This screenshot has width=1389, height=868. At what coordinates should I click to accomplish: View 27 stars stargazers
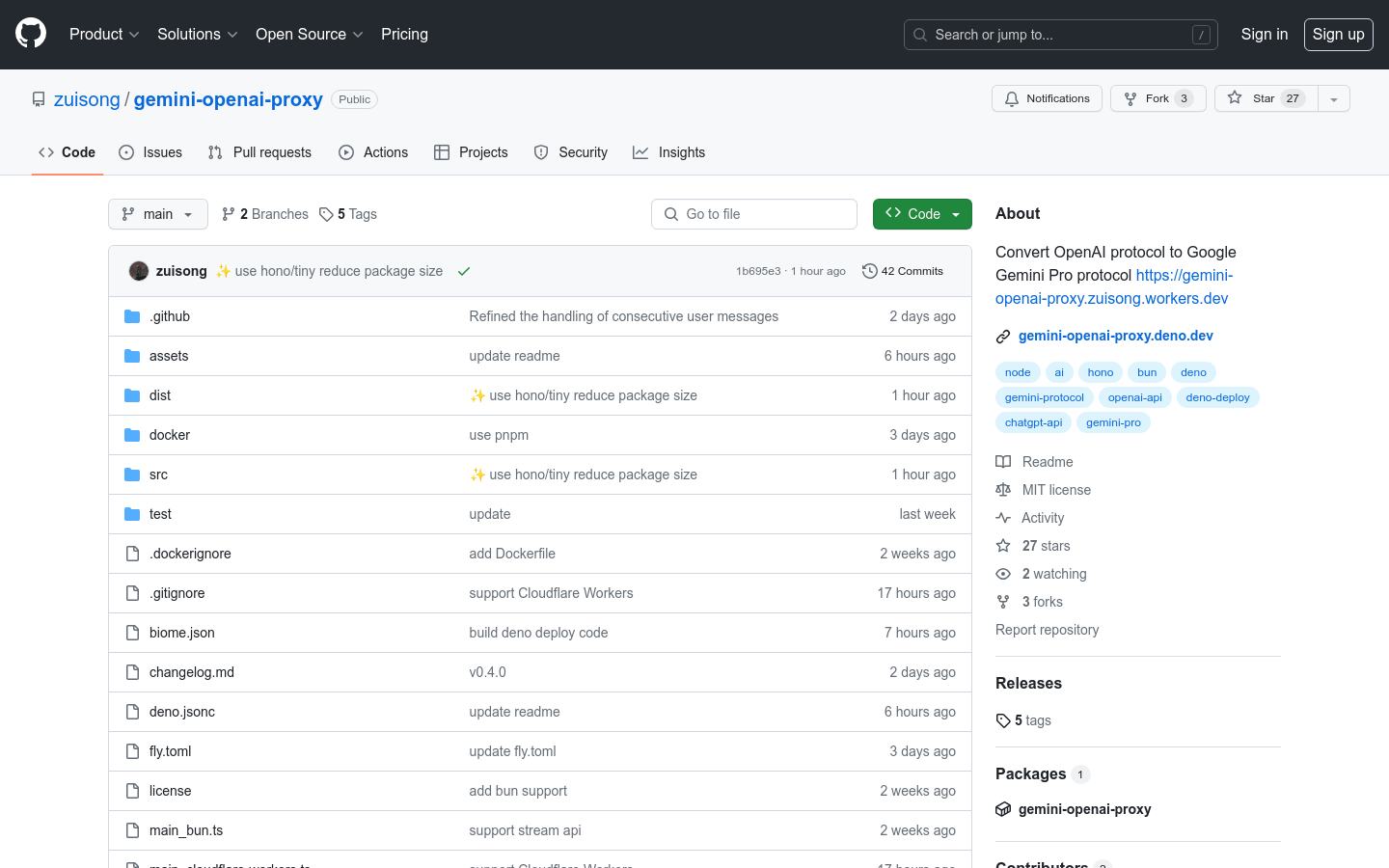pos(1033,546)
